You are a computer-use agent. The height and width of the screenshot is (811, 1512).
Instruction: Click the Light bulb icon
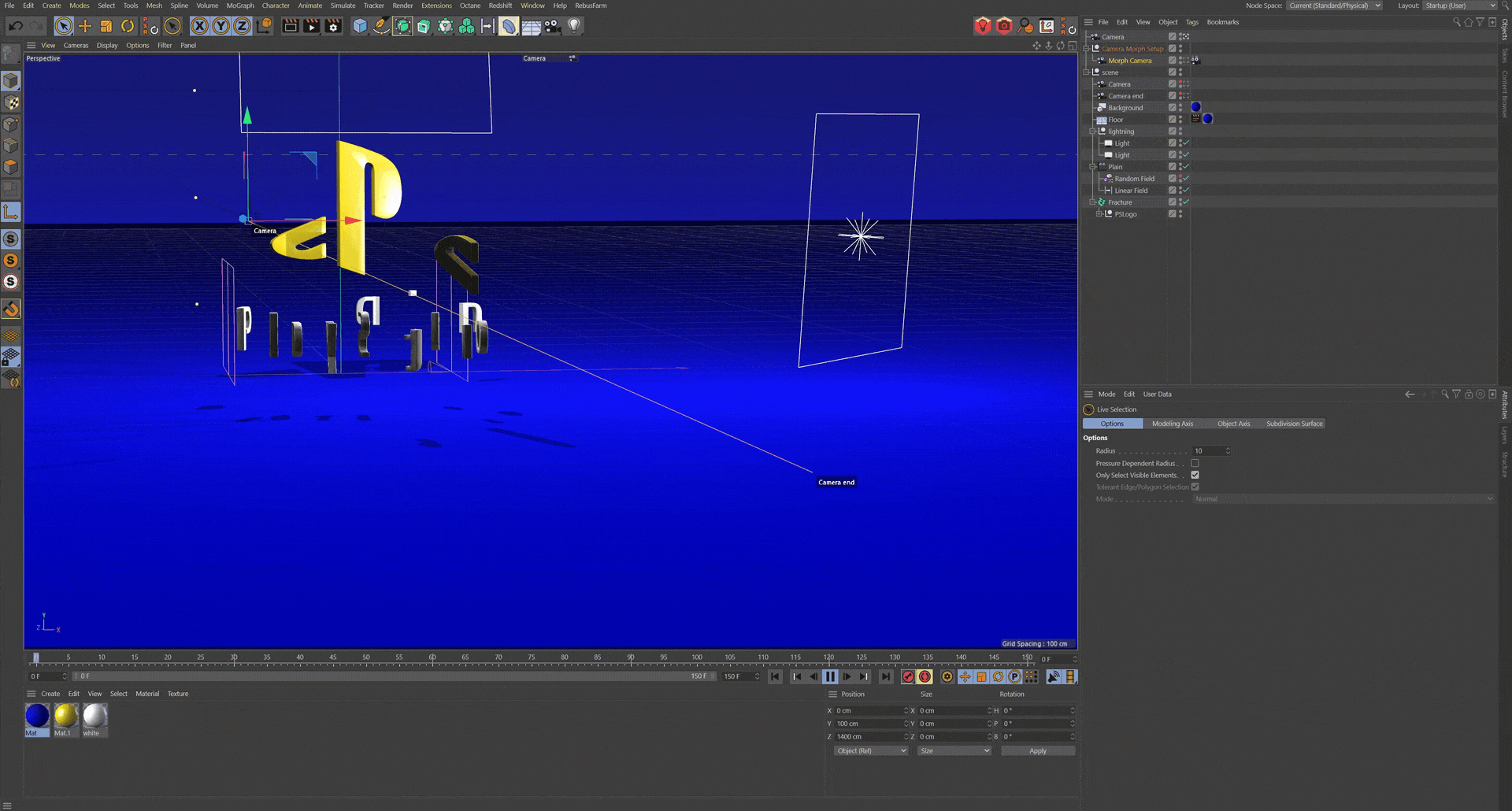tap(574, 26)
